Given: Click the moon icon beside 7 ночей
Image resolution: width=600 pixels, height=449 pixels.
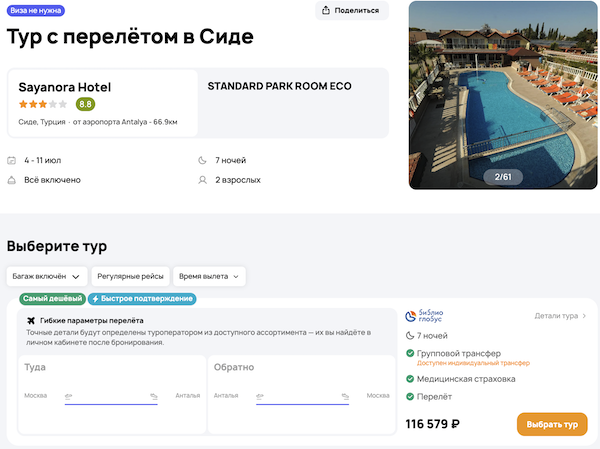Looking at the screenshot, I should click(x=204, y=160).
